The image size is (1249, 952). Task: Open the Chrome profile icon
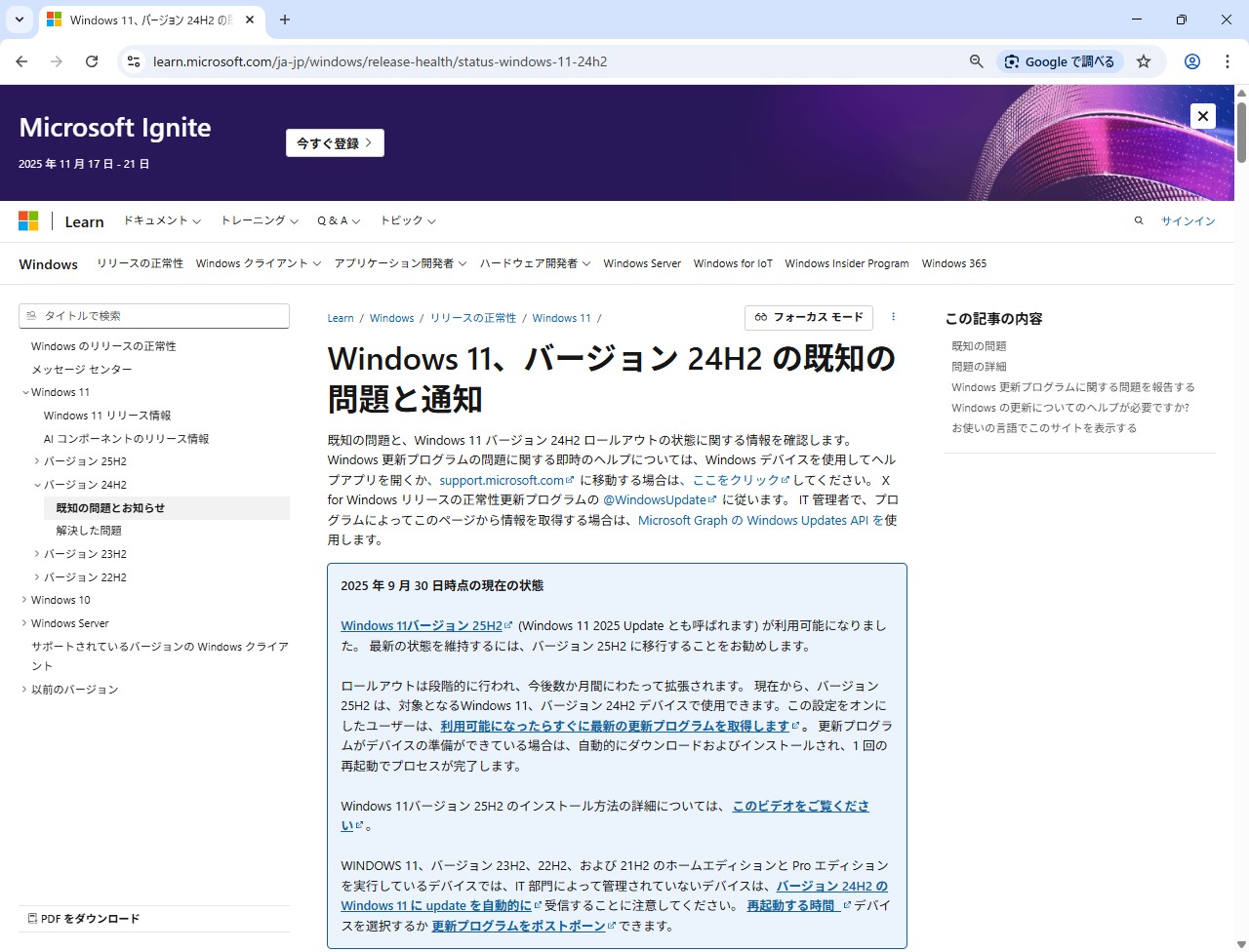(1191, 61)
